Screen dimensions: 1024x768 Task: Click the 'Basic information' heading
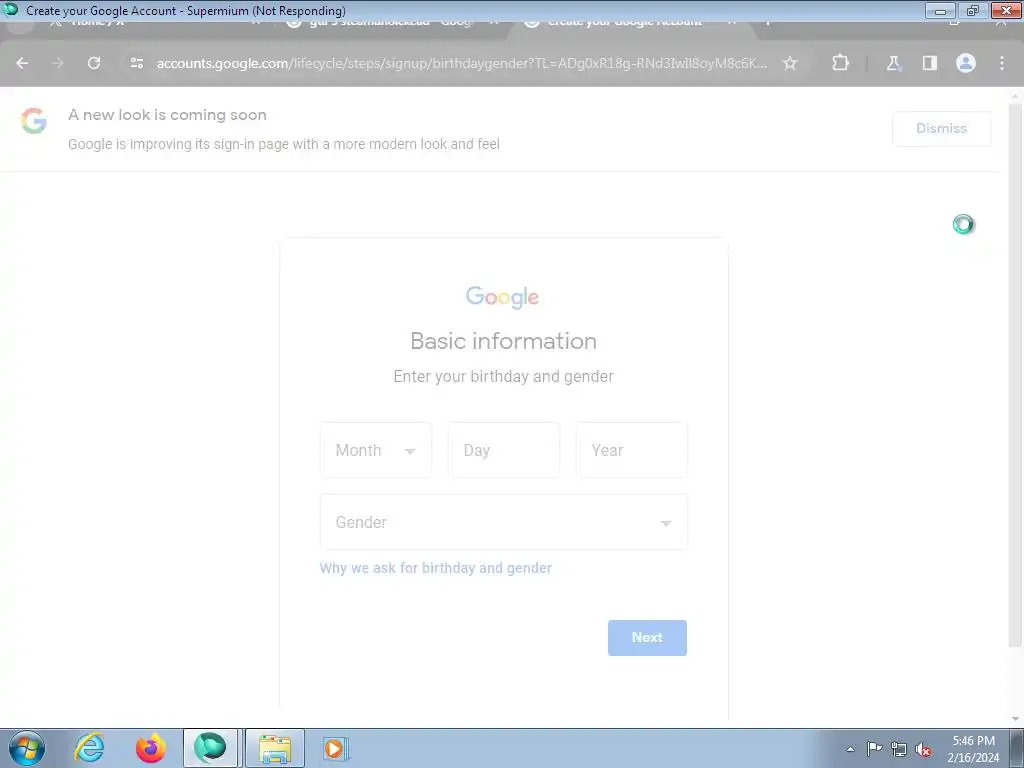tap(504, 342)
